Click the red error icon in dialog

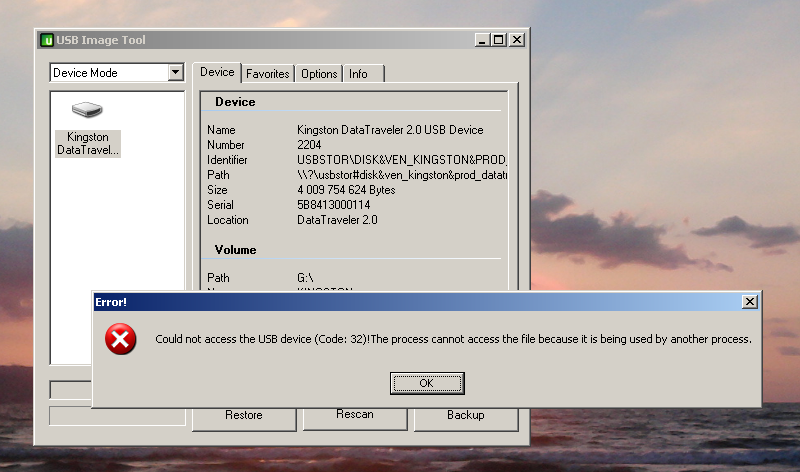(120, 339)
